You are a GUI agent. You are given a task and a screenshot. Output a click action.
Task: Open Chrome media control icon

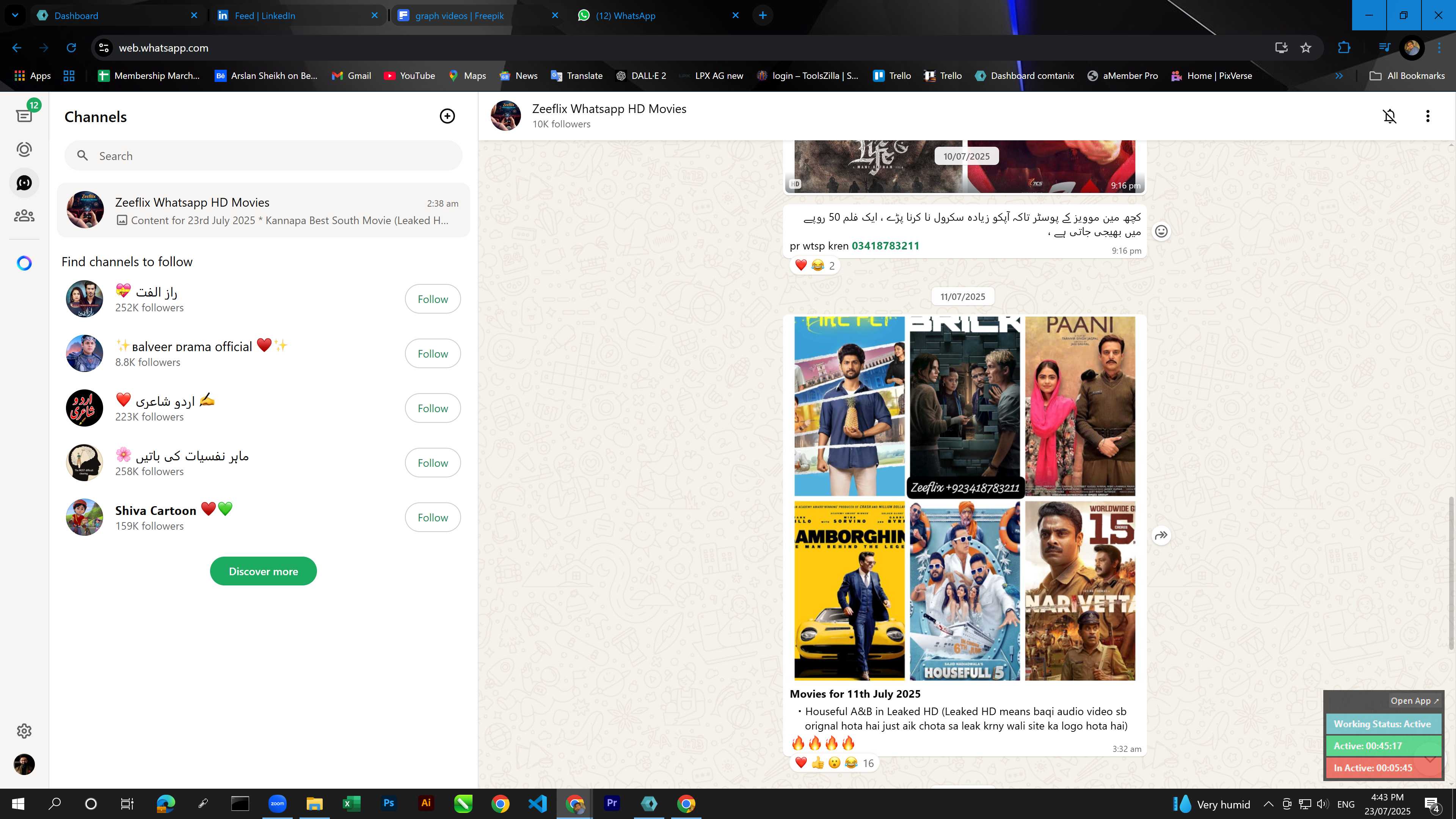(1384, 48)
